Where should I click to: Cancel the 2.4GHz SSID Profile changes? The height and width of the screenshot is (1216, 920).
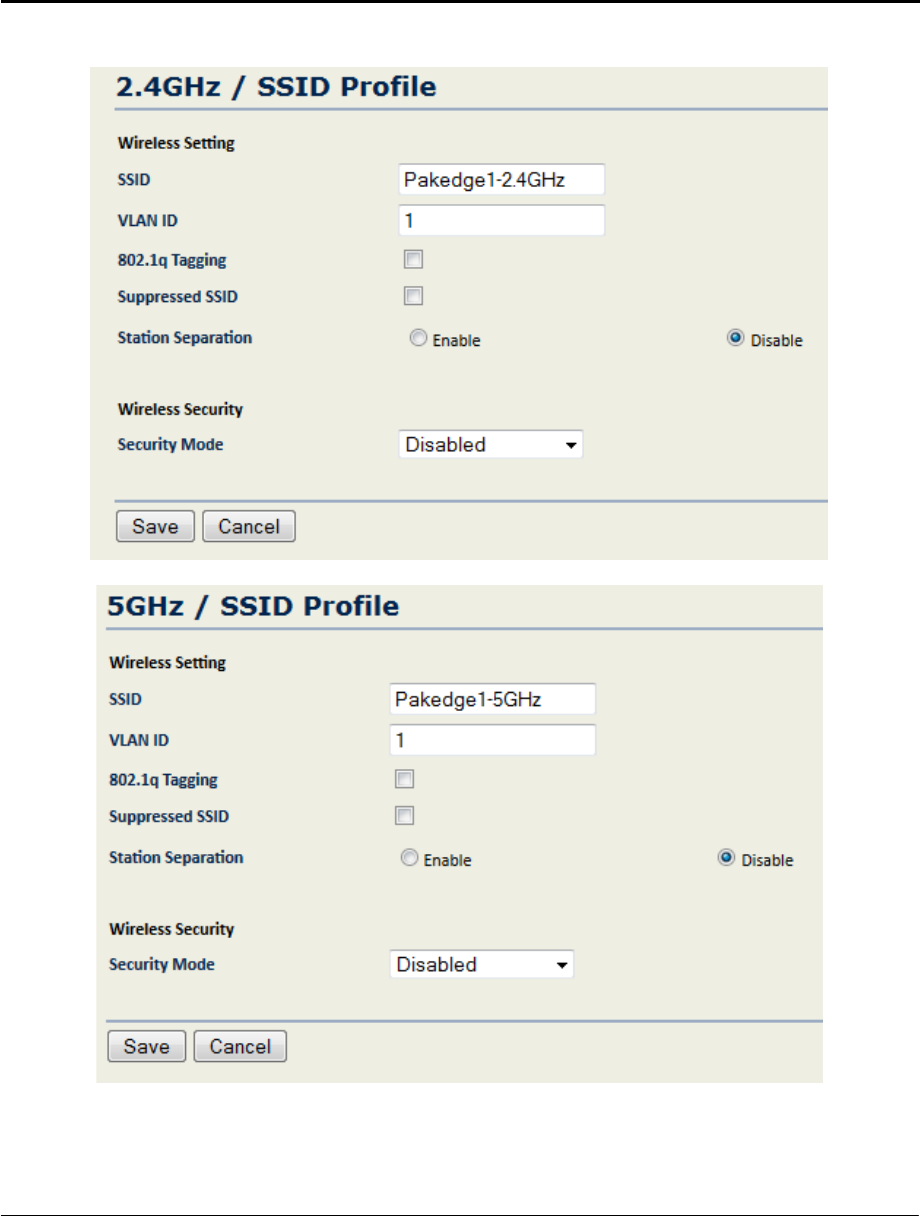click(x=249, y=527)
